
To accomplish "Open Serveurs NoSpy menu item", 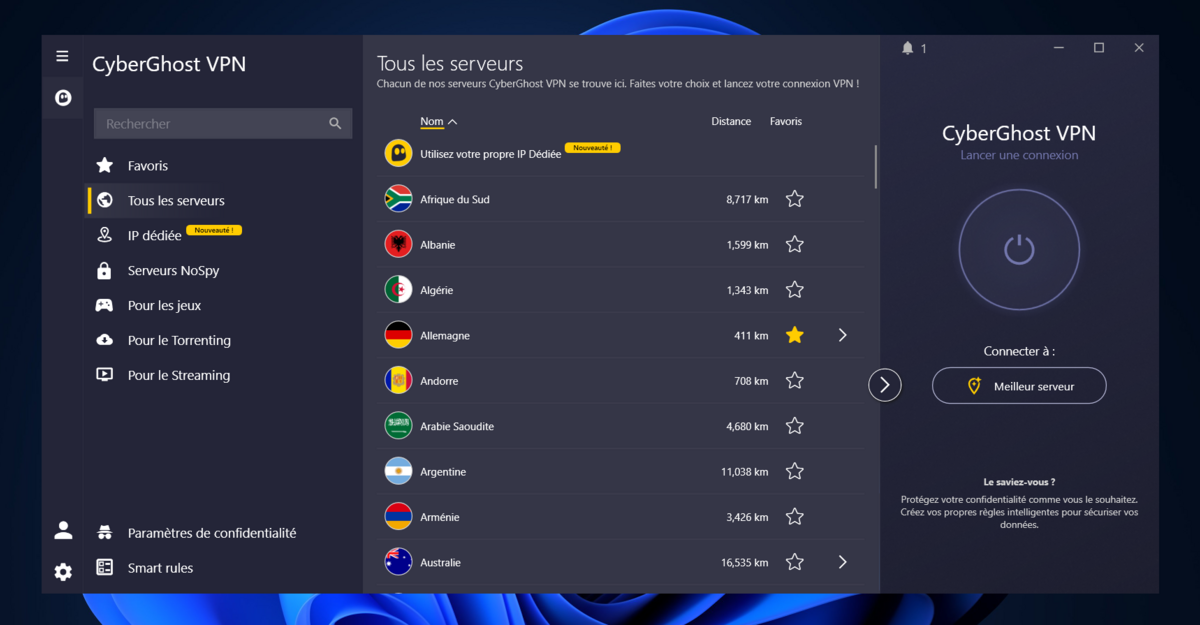I will (x=173, y=271).
